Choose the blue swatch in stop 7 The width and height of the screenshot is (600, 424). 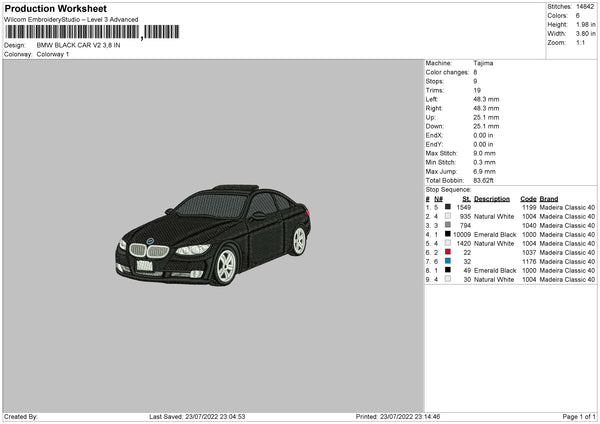(x=447, y=261)
